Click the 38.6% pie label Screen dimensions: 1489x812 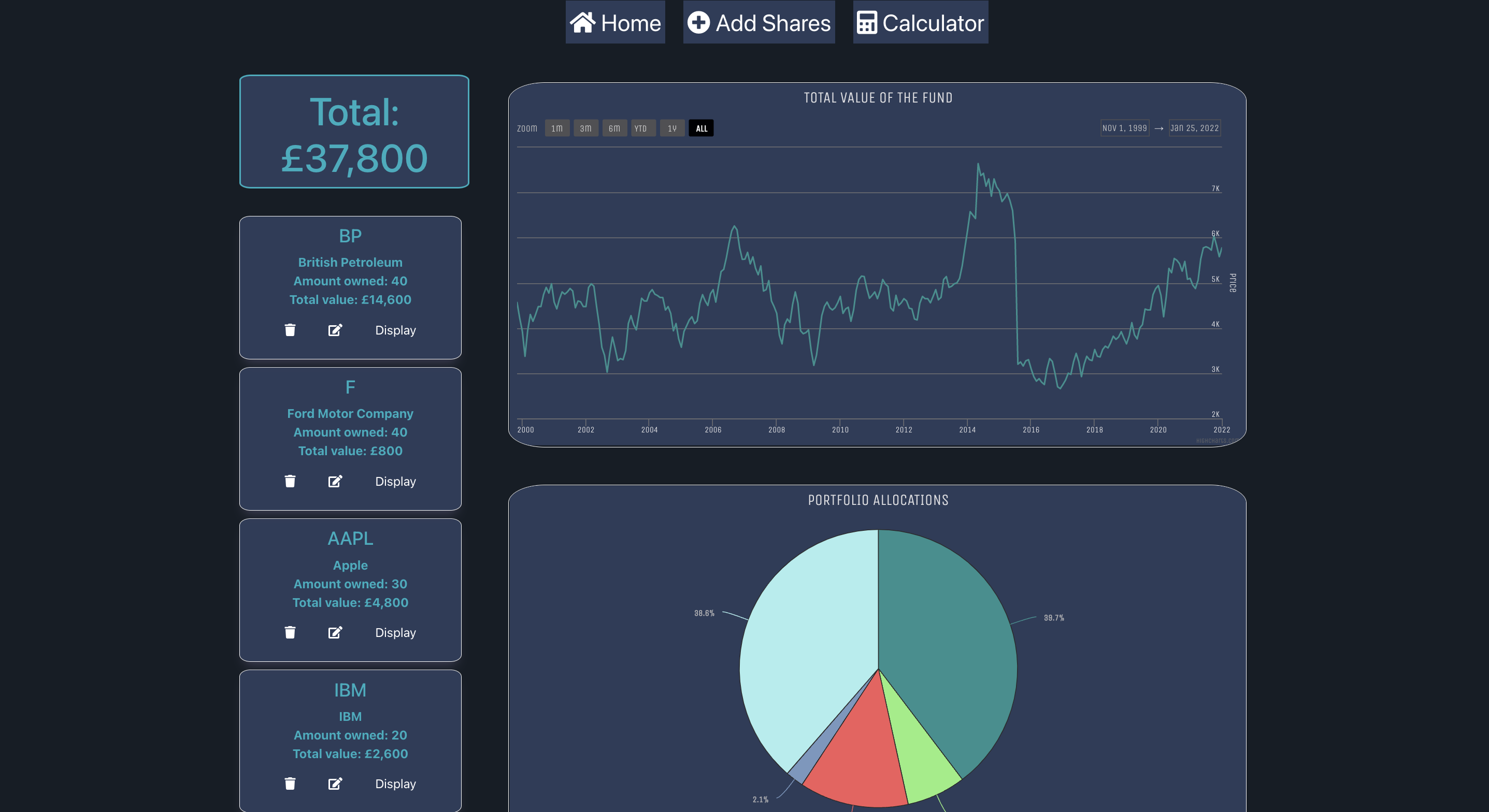click(x=704, y=613)
